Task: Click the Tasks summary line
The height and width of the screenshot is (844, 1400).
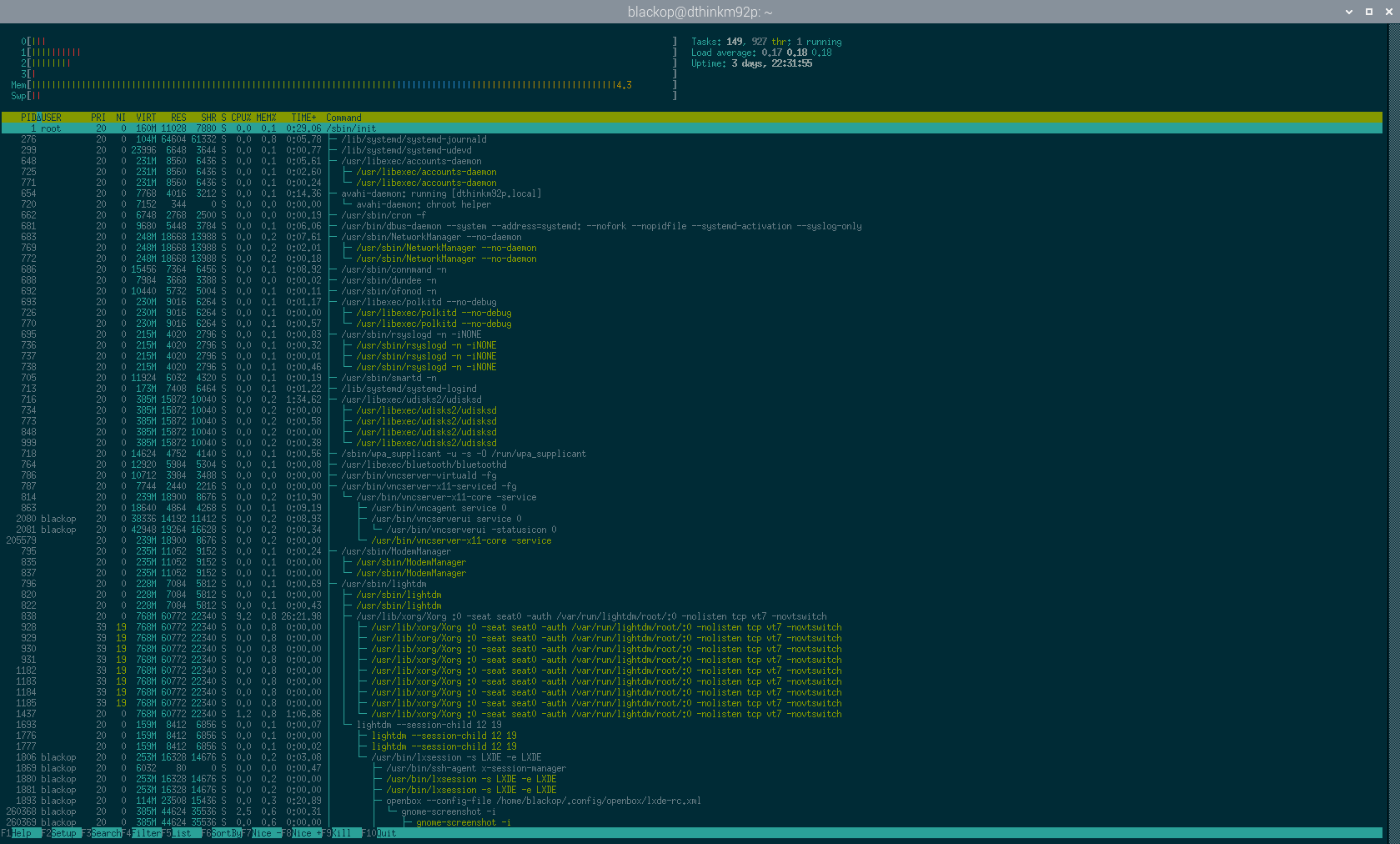Action: (766, 41)
